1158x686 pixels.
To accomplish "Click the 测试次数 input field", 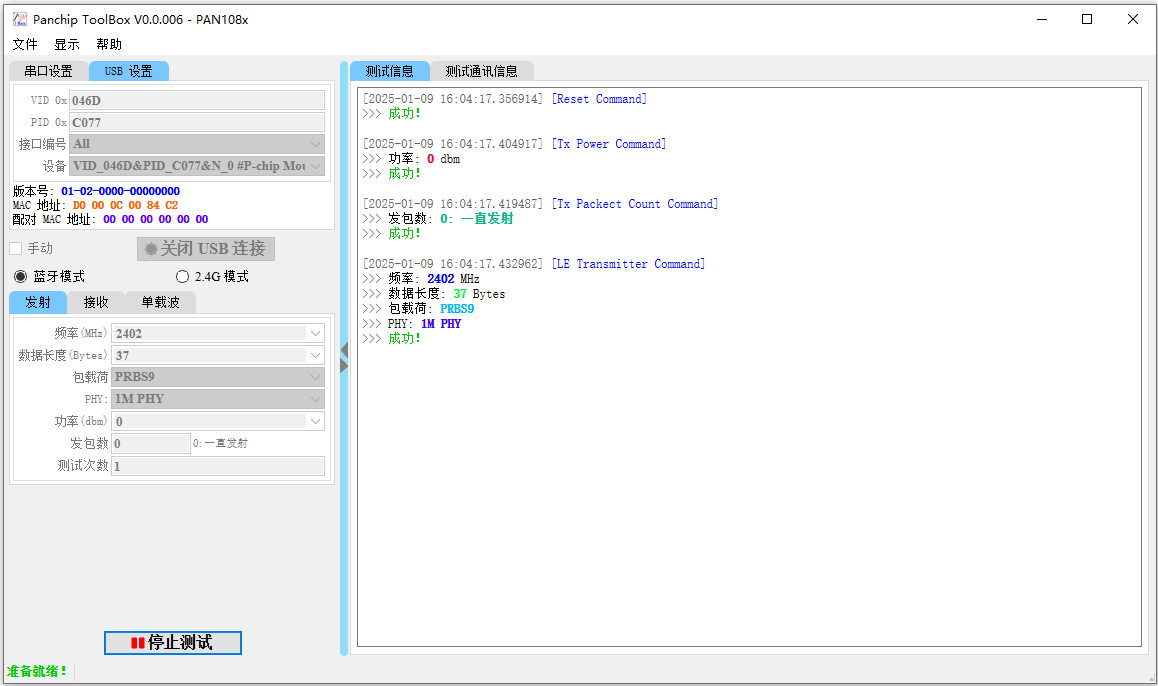I will pos(218,465).
